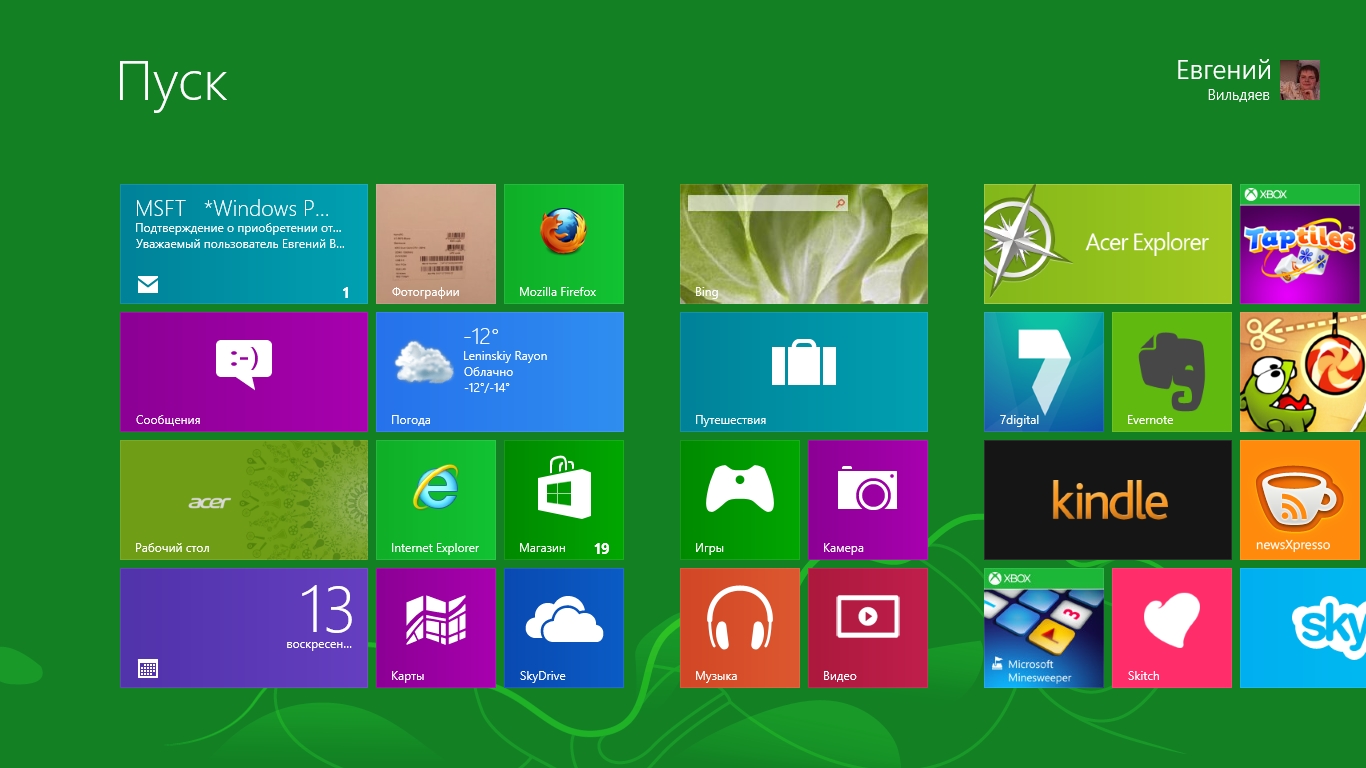Open the Kindle tile

[1108, 500]
